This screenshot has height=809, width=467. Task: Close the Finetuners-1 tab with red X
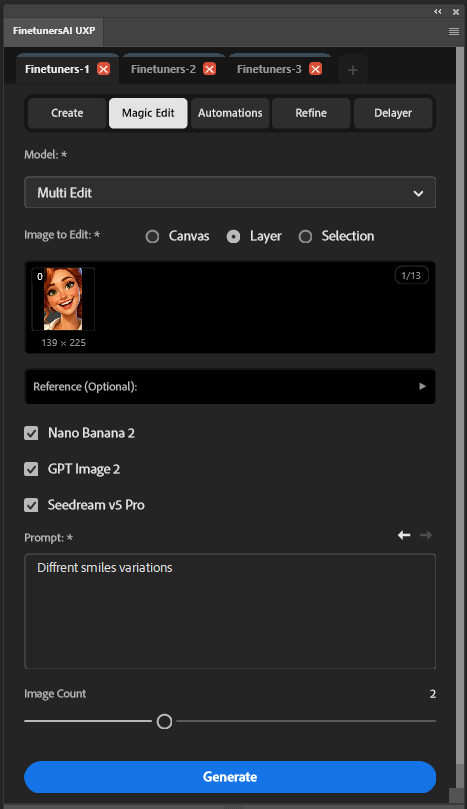click(104, 69)
